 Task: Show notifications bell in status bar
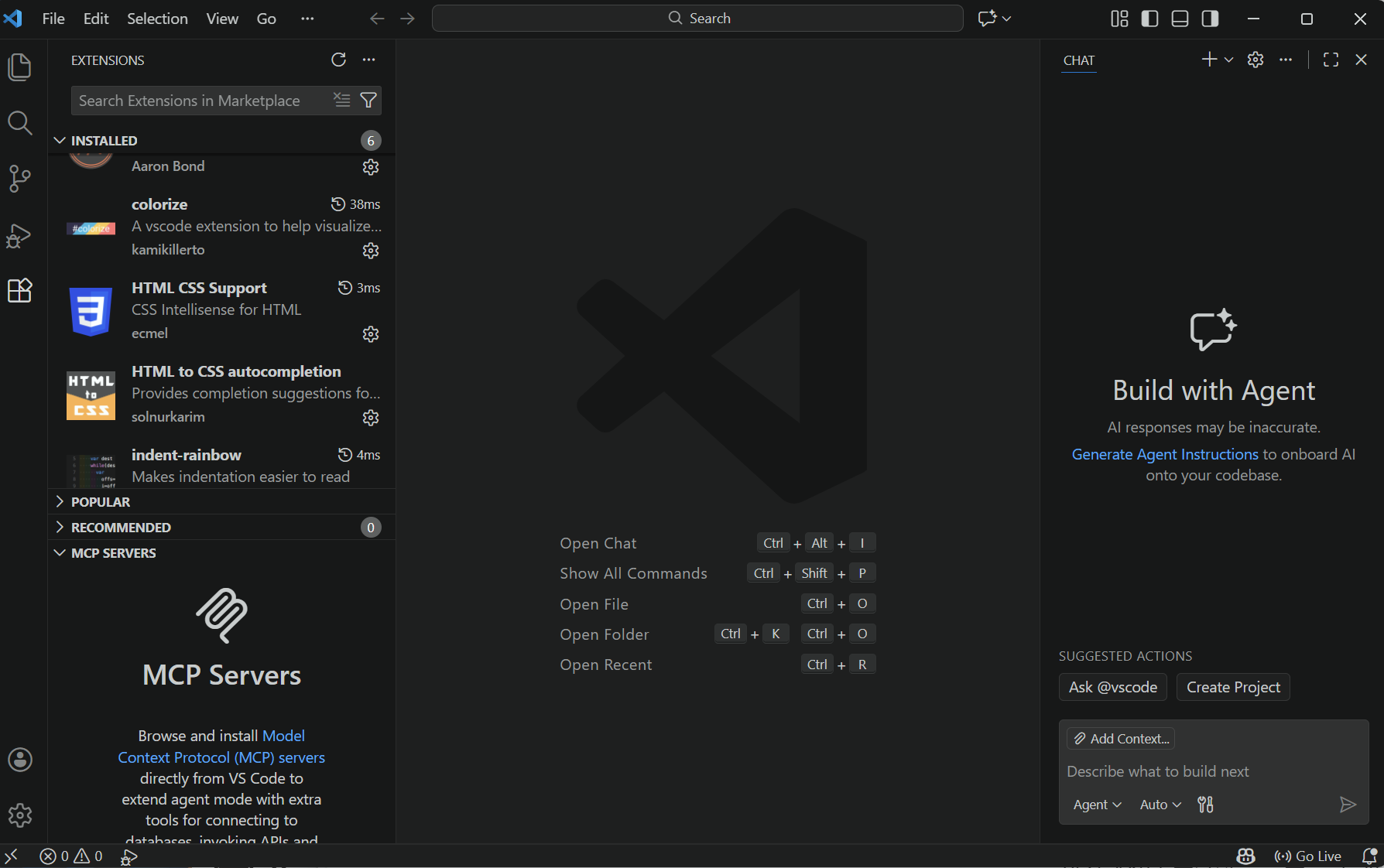(x=1369, y=856)
